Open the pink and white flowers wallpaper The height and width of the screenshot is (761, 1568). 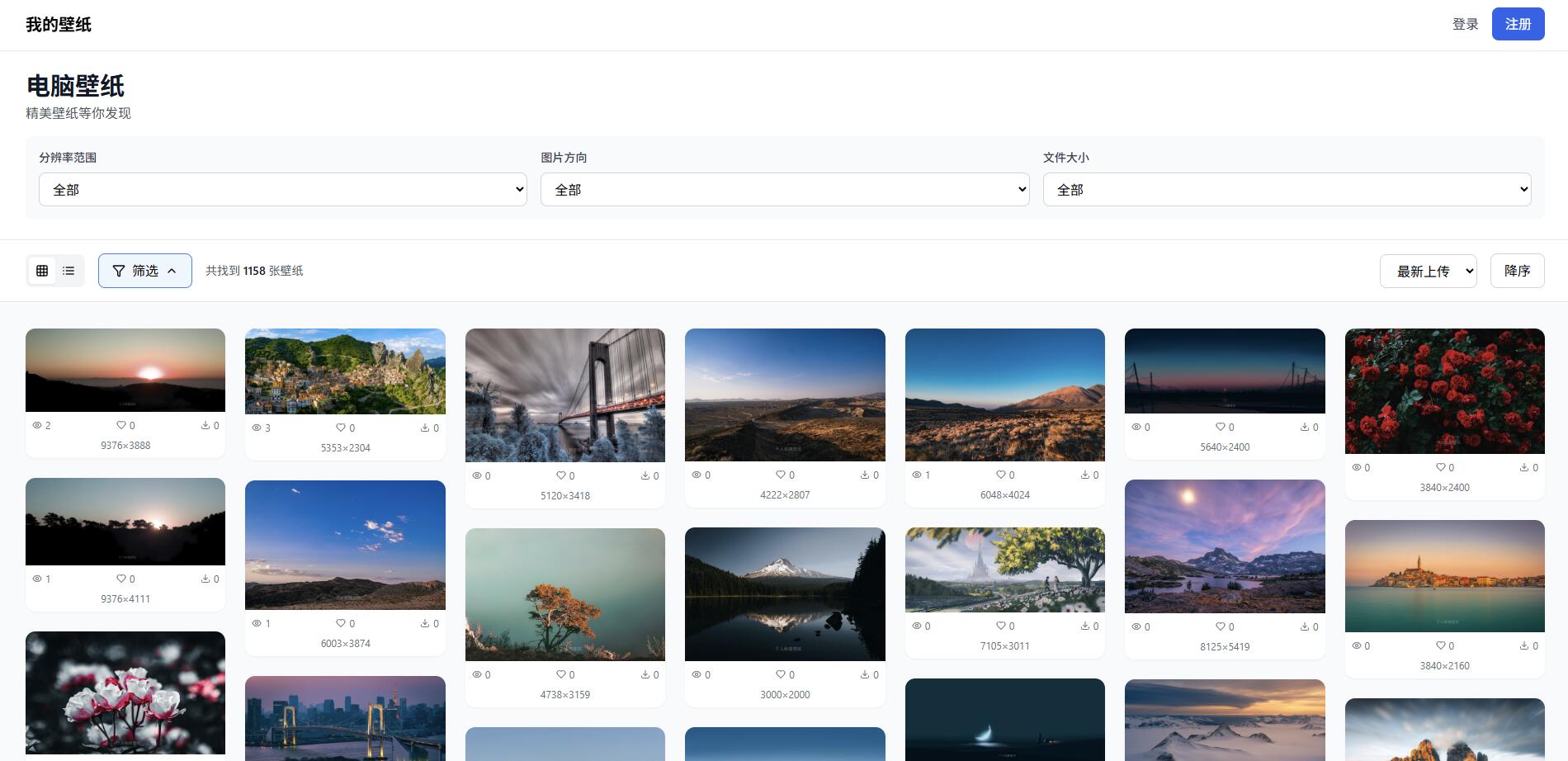coord(125,693)
